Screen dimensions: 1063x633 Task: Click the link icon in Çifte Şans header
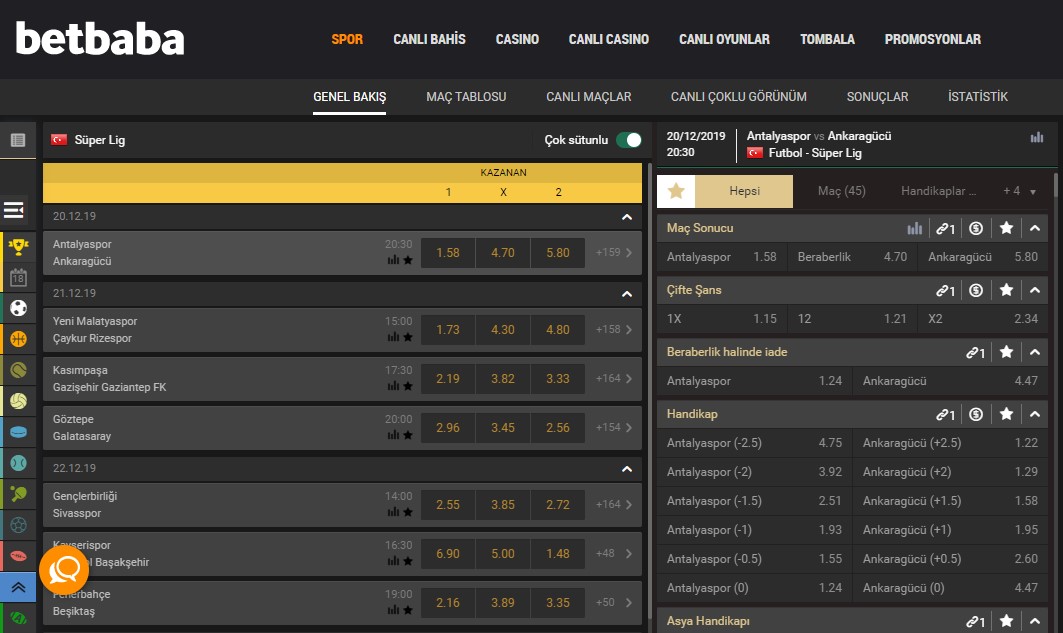click(946, 291)
